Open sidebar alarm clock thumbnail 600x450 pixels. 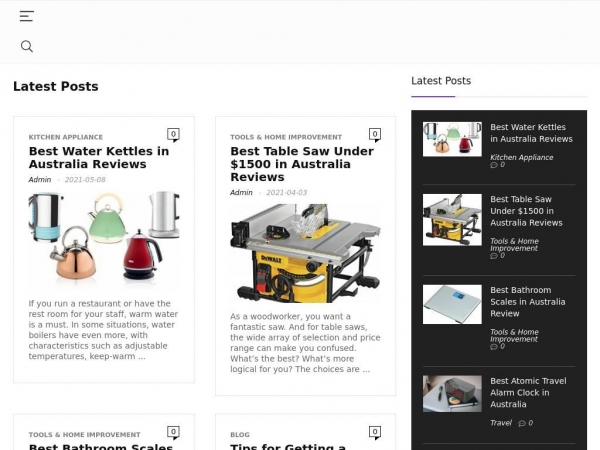click(x=452, y=394)
